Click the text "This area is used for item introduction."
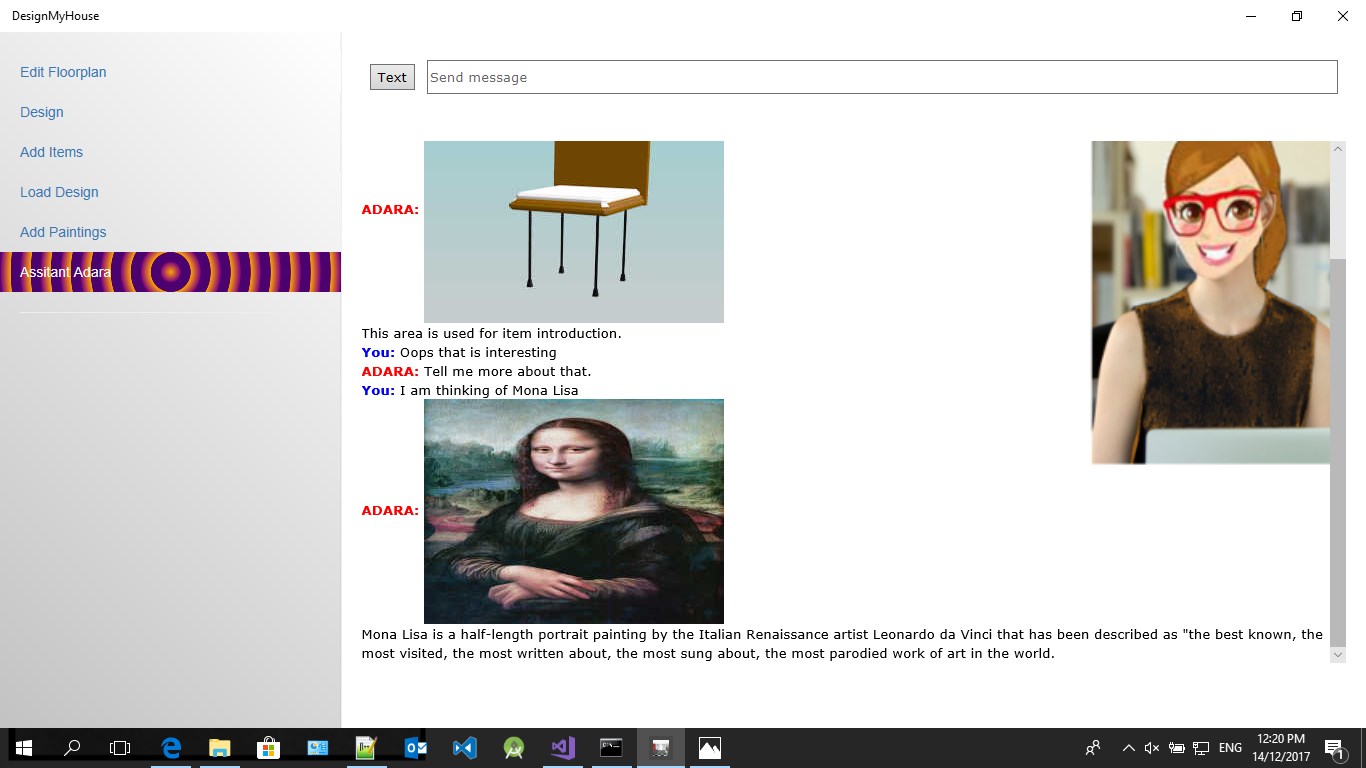The image size is (1366, 768). 492,333
